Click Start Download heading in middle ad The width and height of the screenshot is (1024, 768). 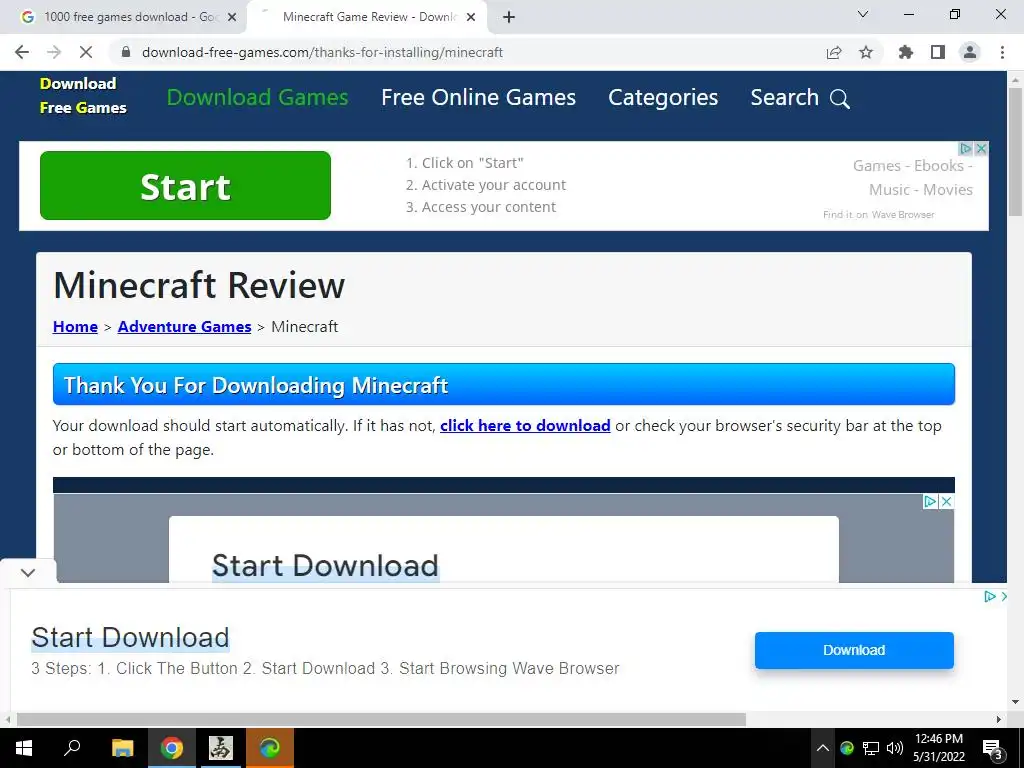coord(325,566)
